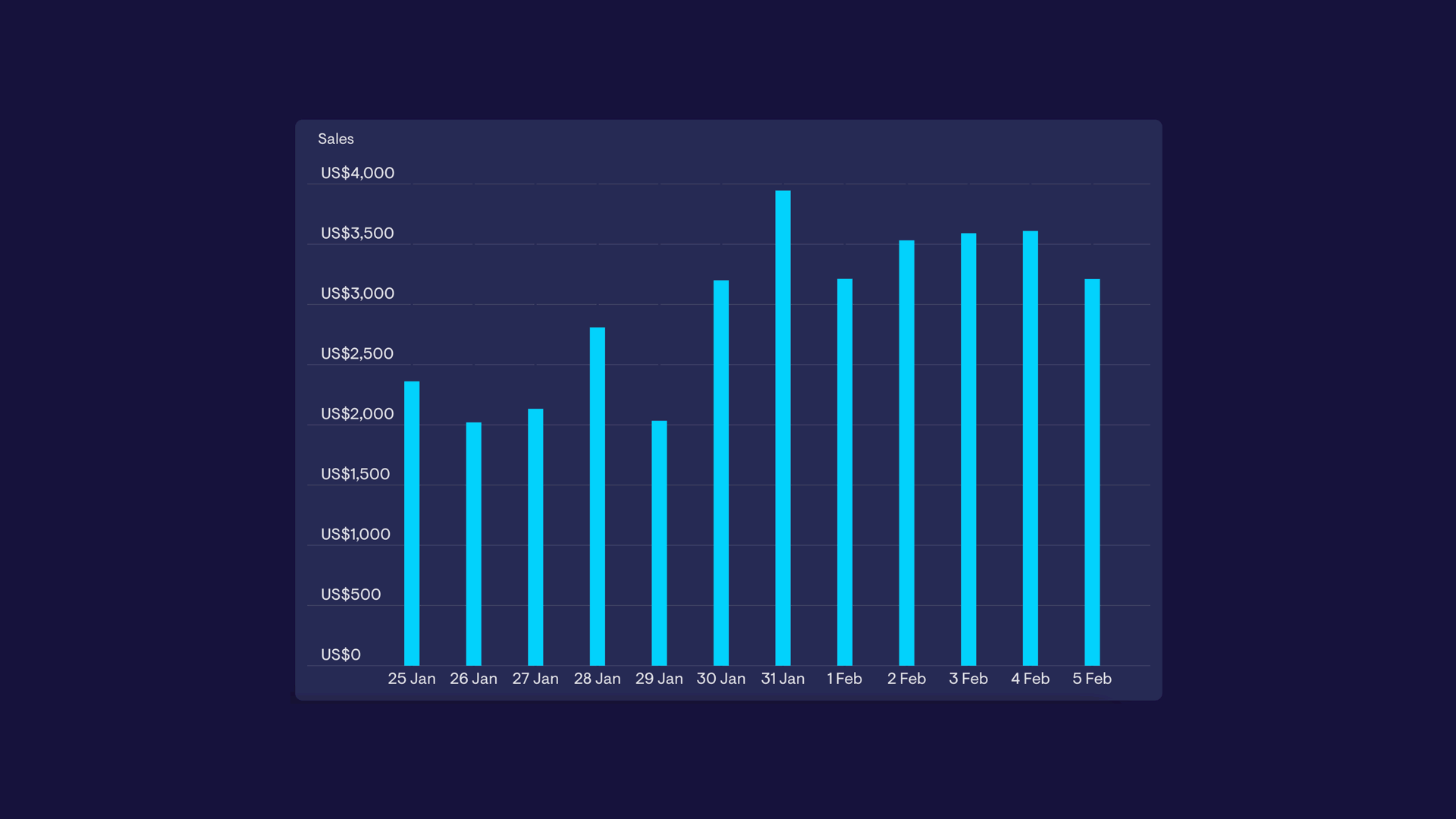Screen dimensions: 1456x819
Task: Click the Sales chart title
Action: 336,139
